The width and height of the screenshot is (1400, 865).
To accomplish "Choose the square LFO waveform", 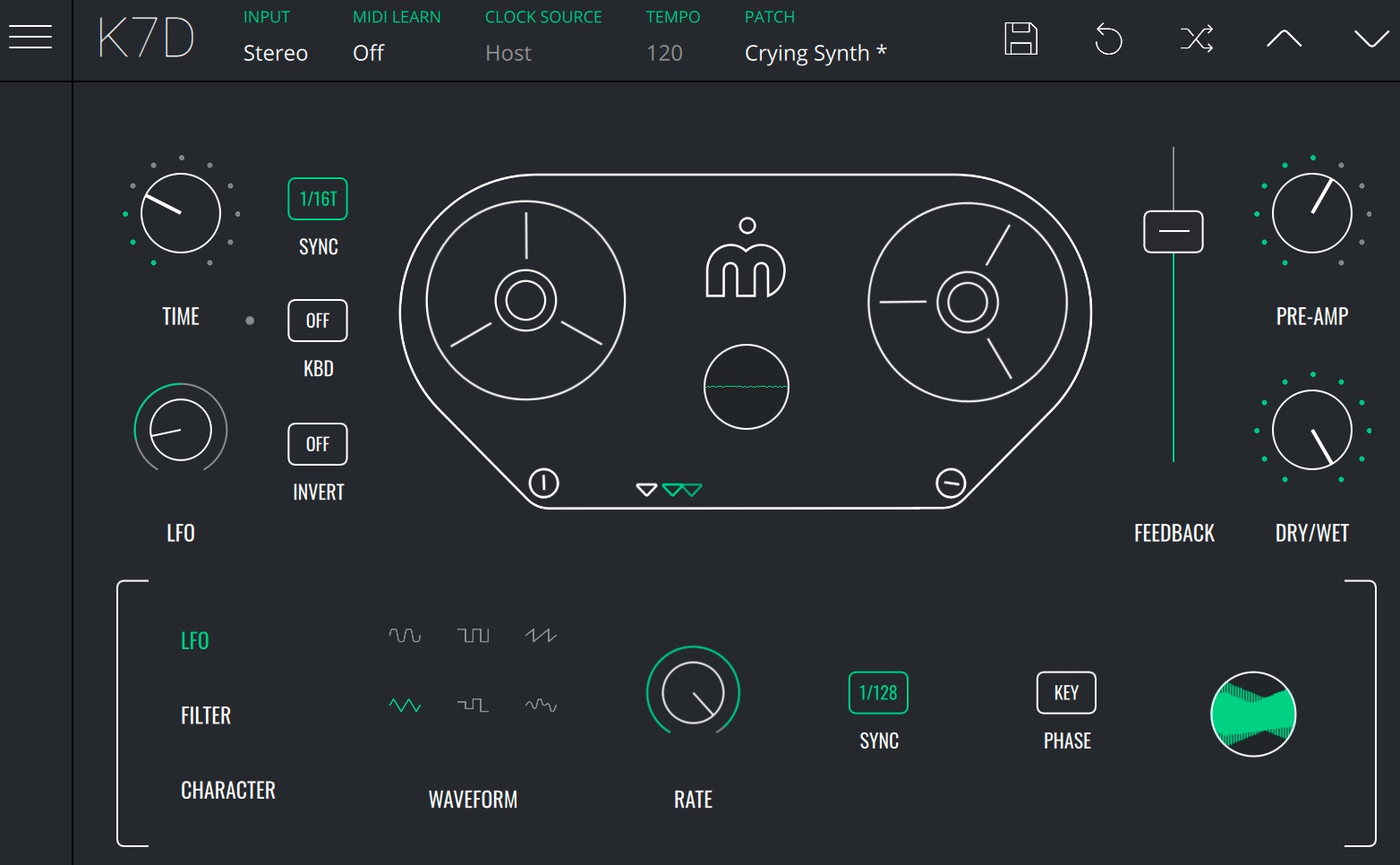I will (x=473, y=636).
